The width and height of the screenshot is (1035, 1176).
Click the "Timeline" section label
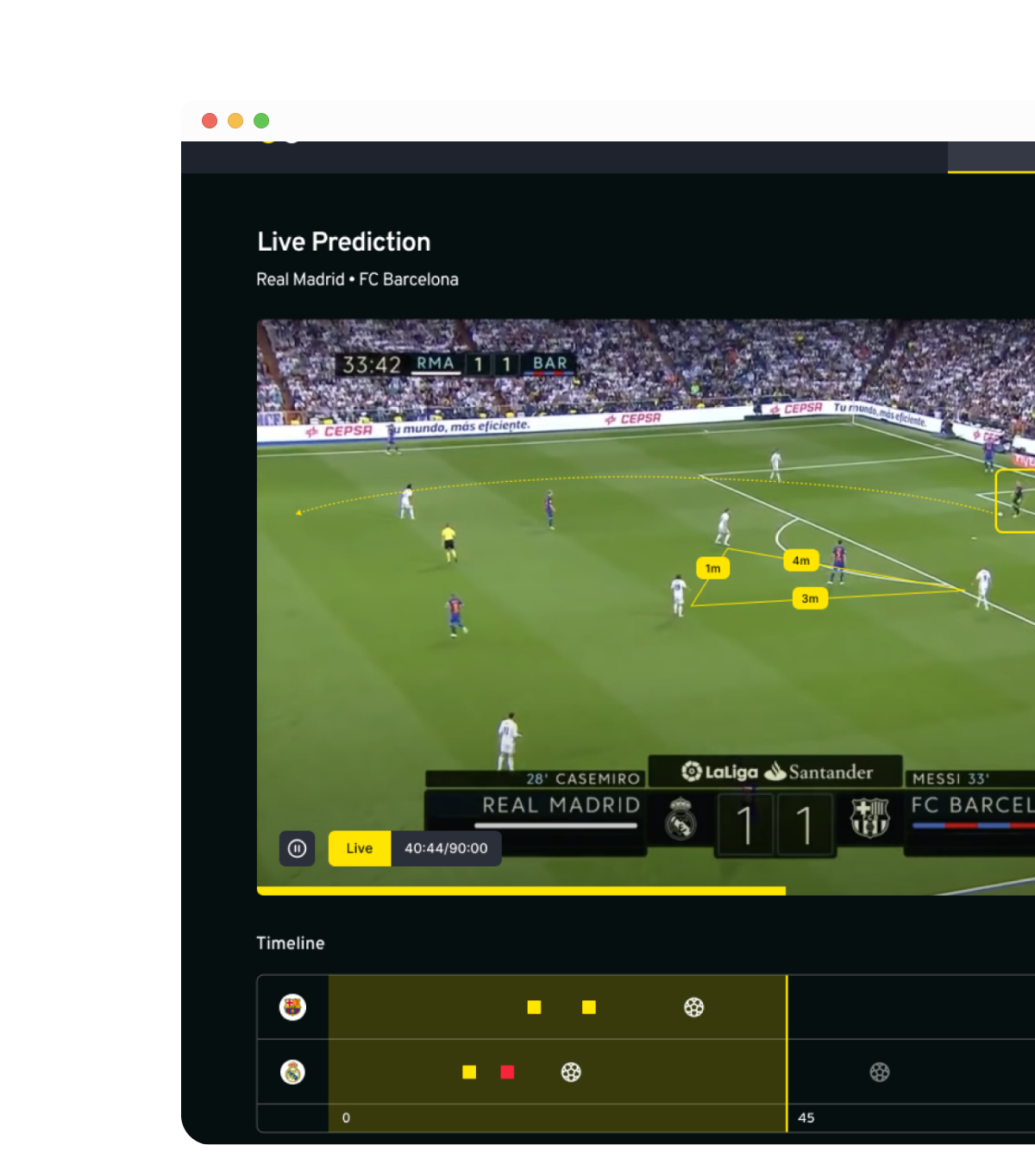[291, 943]
